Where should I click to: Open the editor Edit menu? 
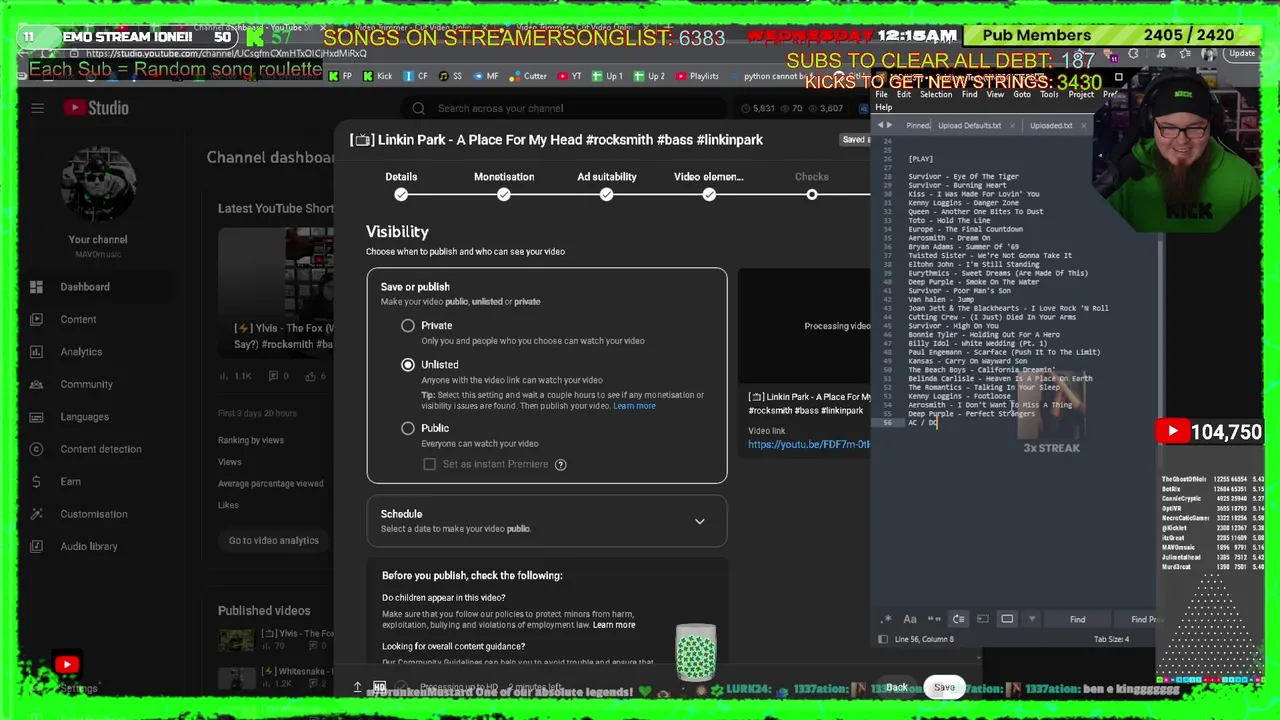(904, 94)
